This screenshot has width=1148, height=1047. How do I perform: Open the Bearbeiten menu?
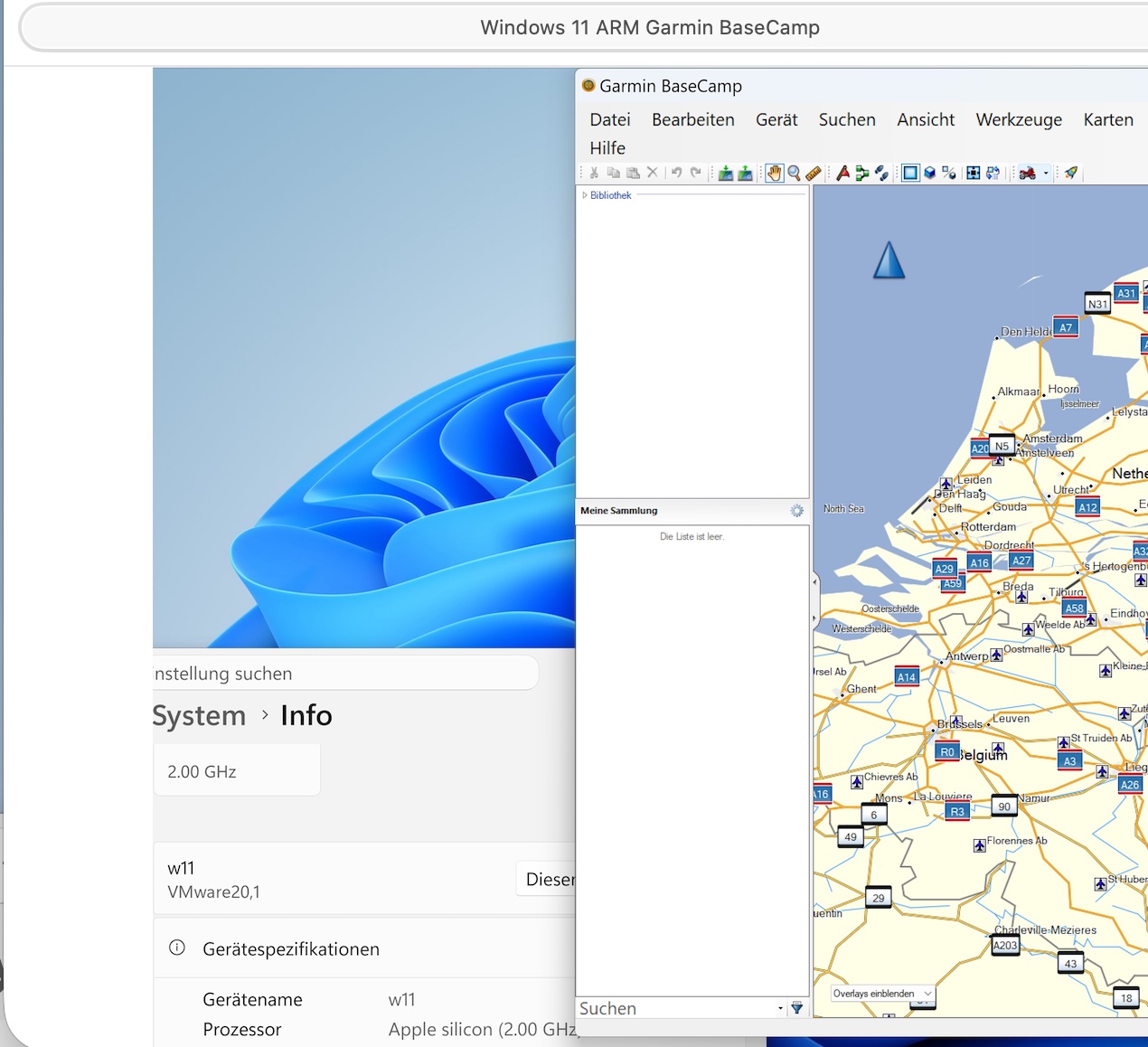[x=693, y=119]
